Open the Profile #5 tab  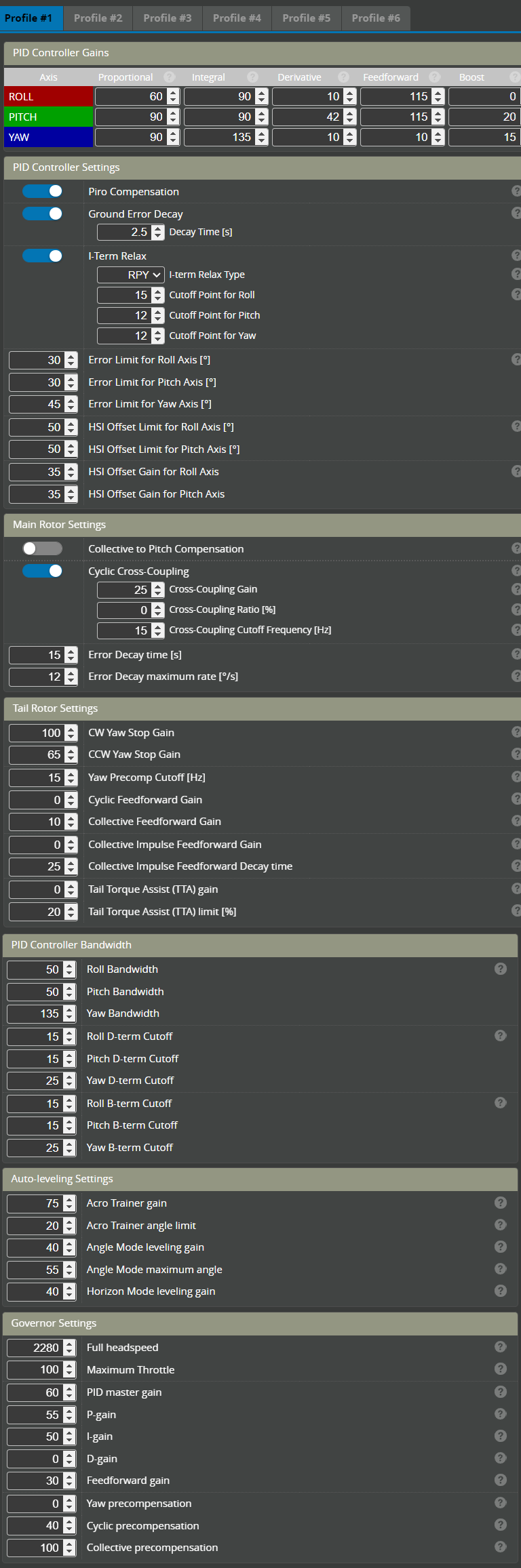[x=307, y=18]
